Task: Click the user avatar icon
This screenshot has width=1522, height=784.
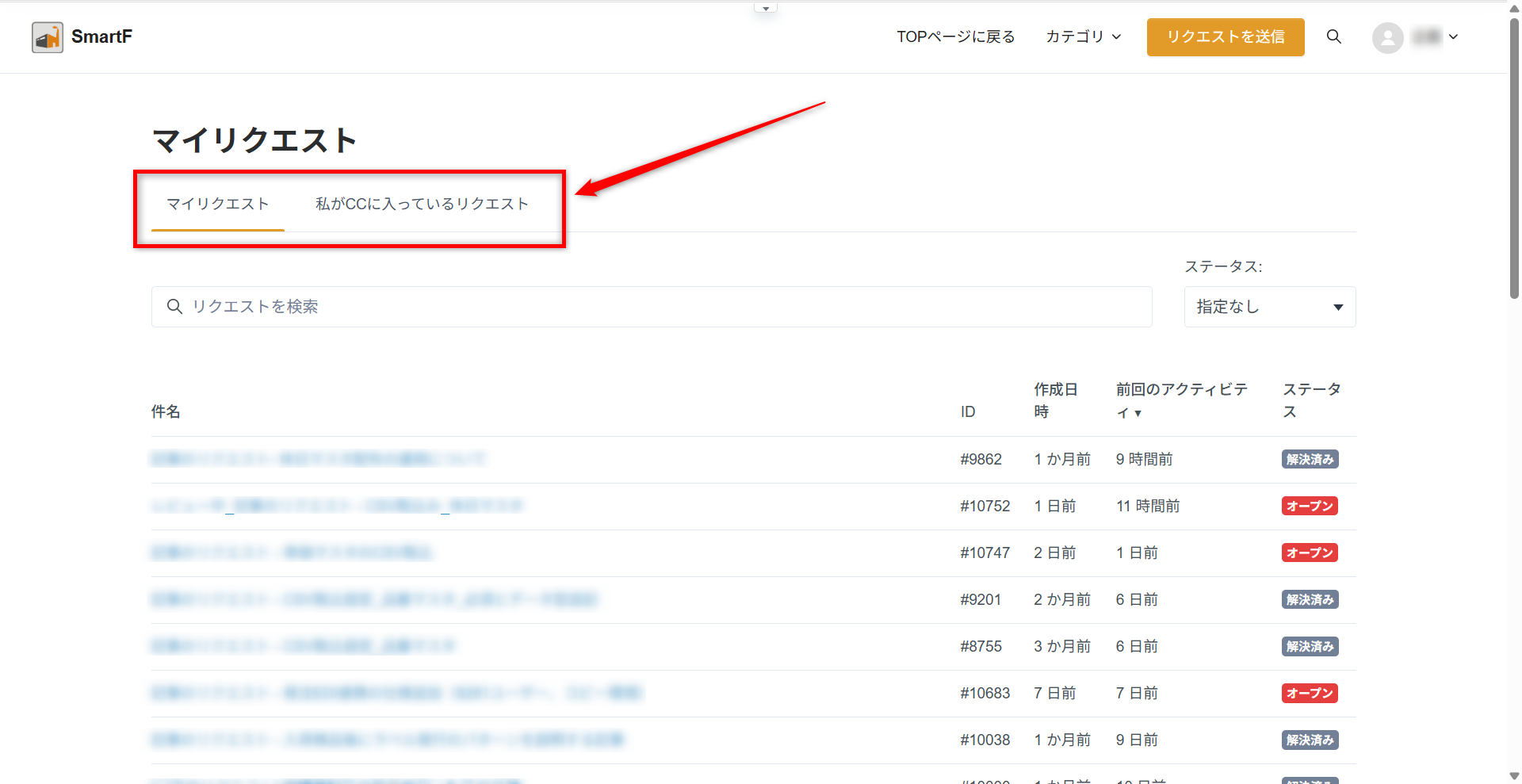Action: click(1387, 37)
